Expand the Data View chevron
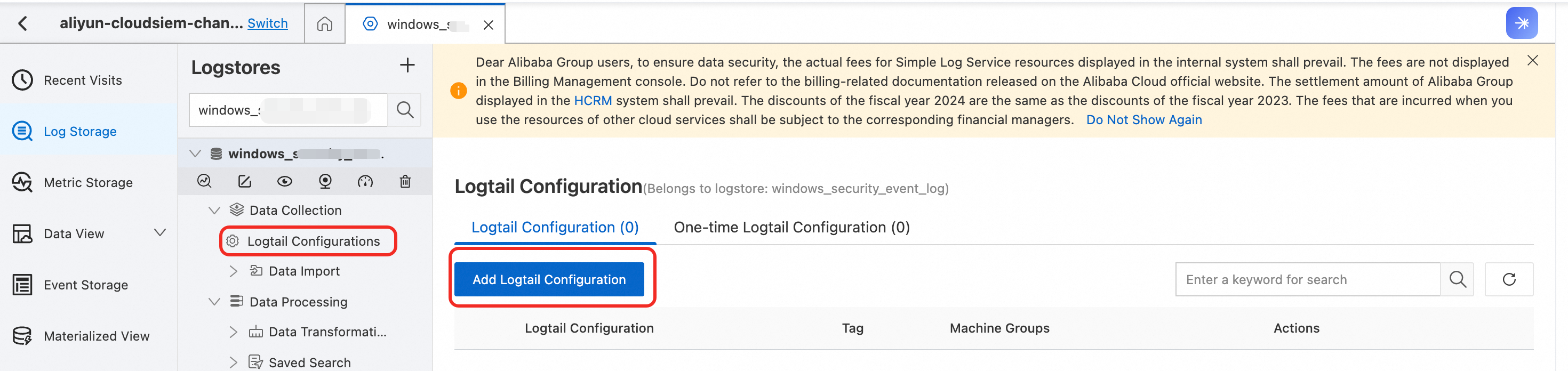Image resolution: width=1568 pixels, height=371 pixels. pyautogui.click(x=160, y=233)
